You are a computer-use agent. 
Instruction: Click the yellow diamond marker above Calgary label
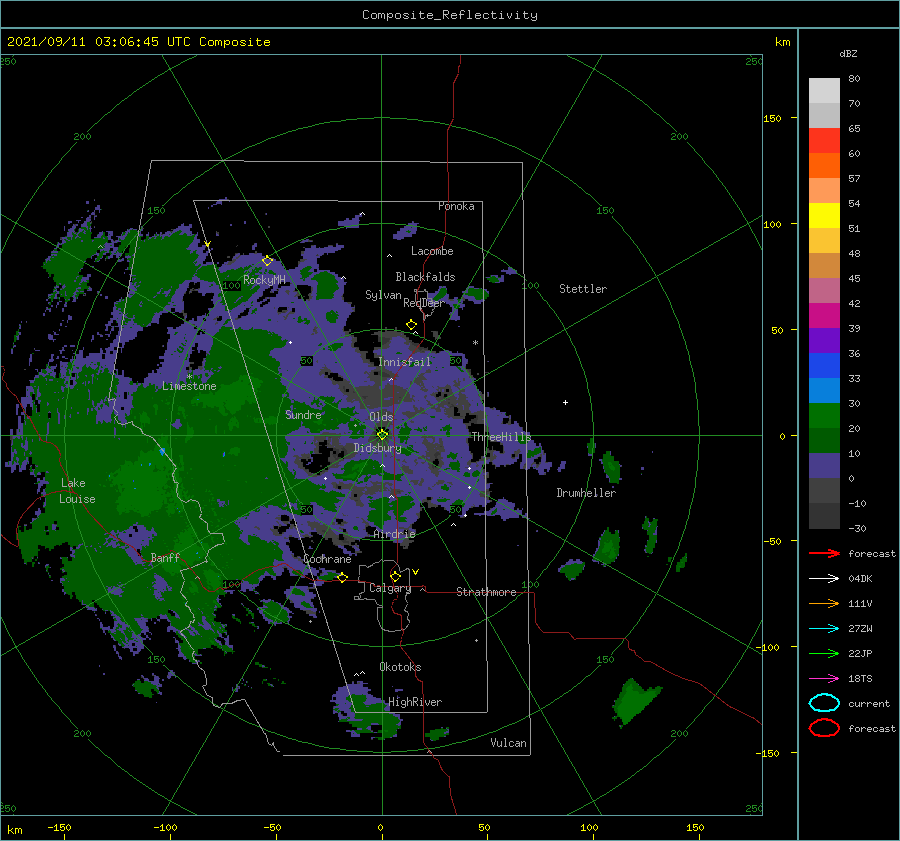click(395, 576)
